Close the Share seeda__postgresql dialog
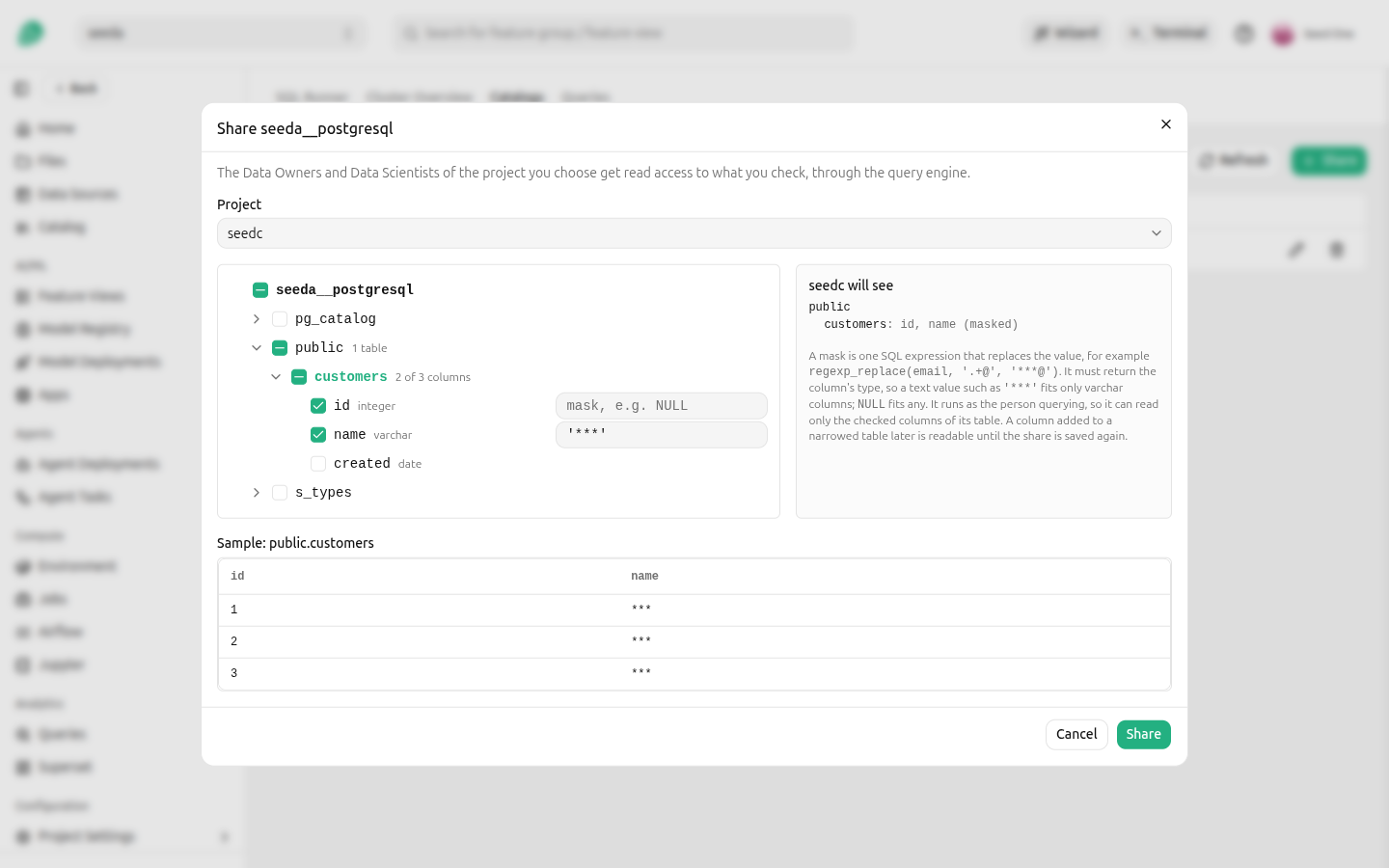Viewport: 1389px width, 868px height. tap(1166, 124)
